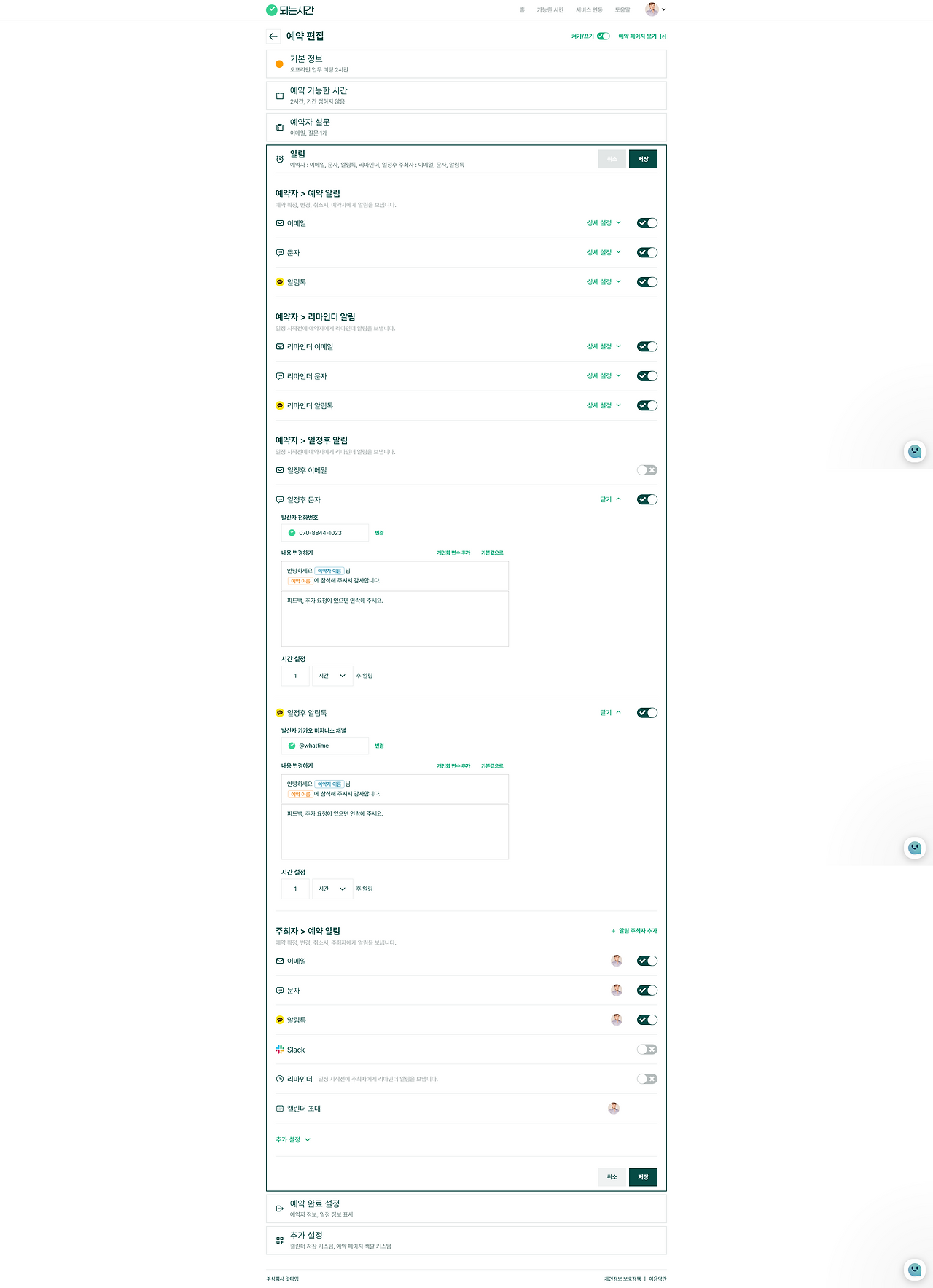Click the orange dot icon of 기본 정보
933x1288 pixels.
pos(279,64)
